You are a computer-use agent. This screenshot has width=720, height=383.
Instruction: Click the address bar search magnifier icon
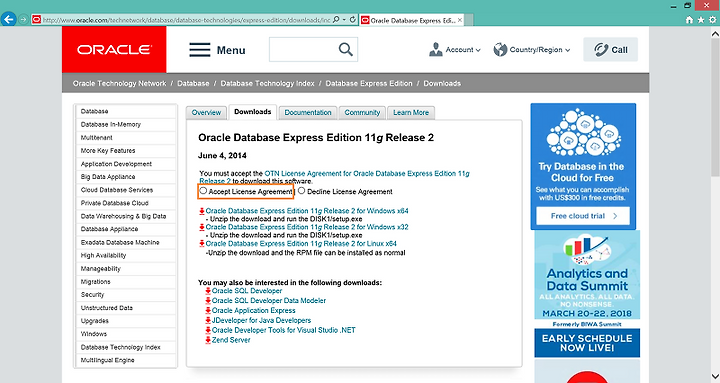[336, 20]
